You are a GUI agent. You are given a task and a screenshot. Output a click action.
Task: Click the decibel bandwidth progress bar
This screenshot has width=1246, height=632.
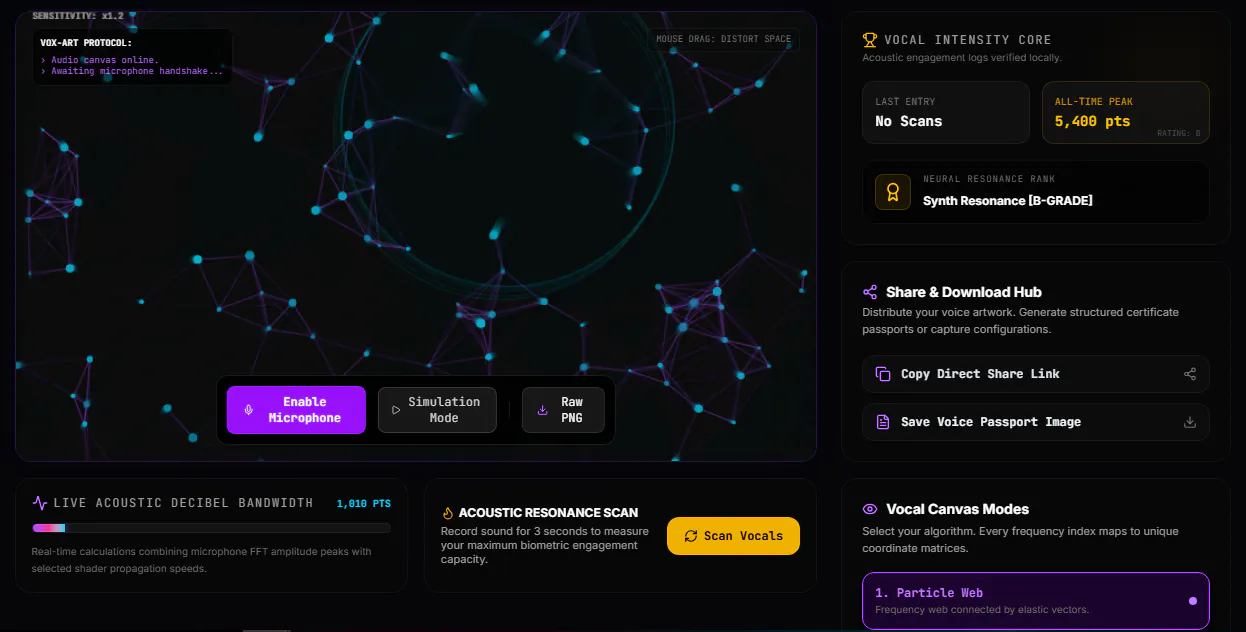point(211,528)
